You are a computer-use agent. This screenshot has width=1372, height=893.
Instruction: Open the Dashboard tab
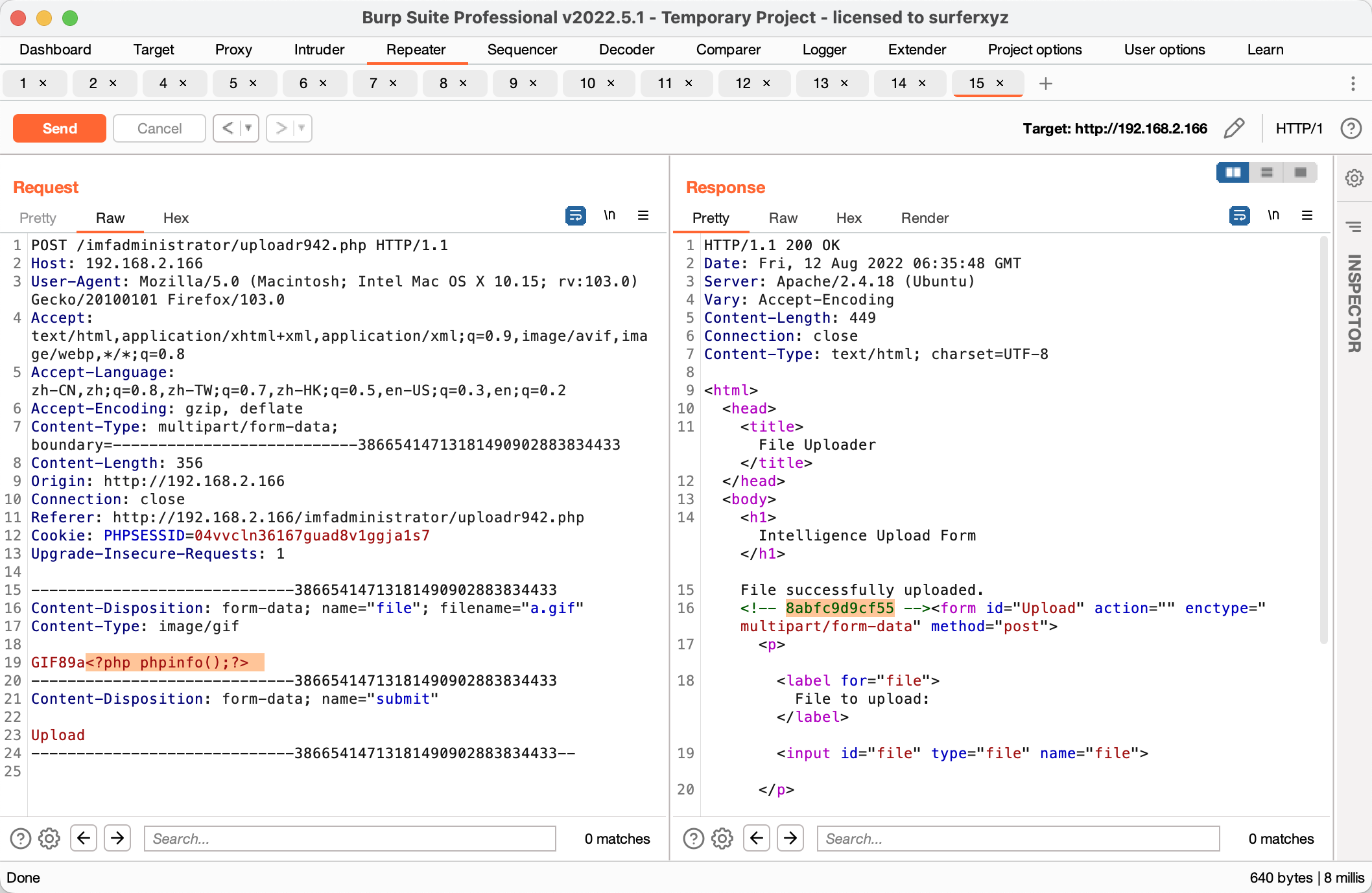(x=55, y=50)
